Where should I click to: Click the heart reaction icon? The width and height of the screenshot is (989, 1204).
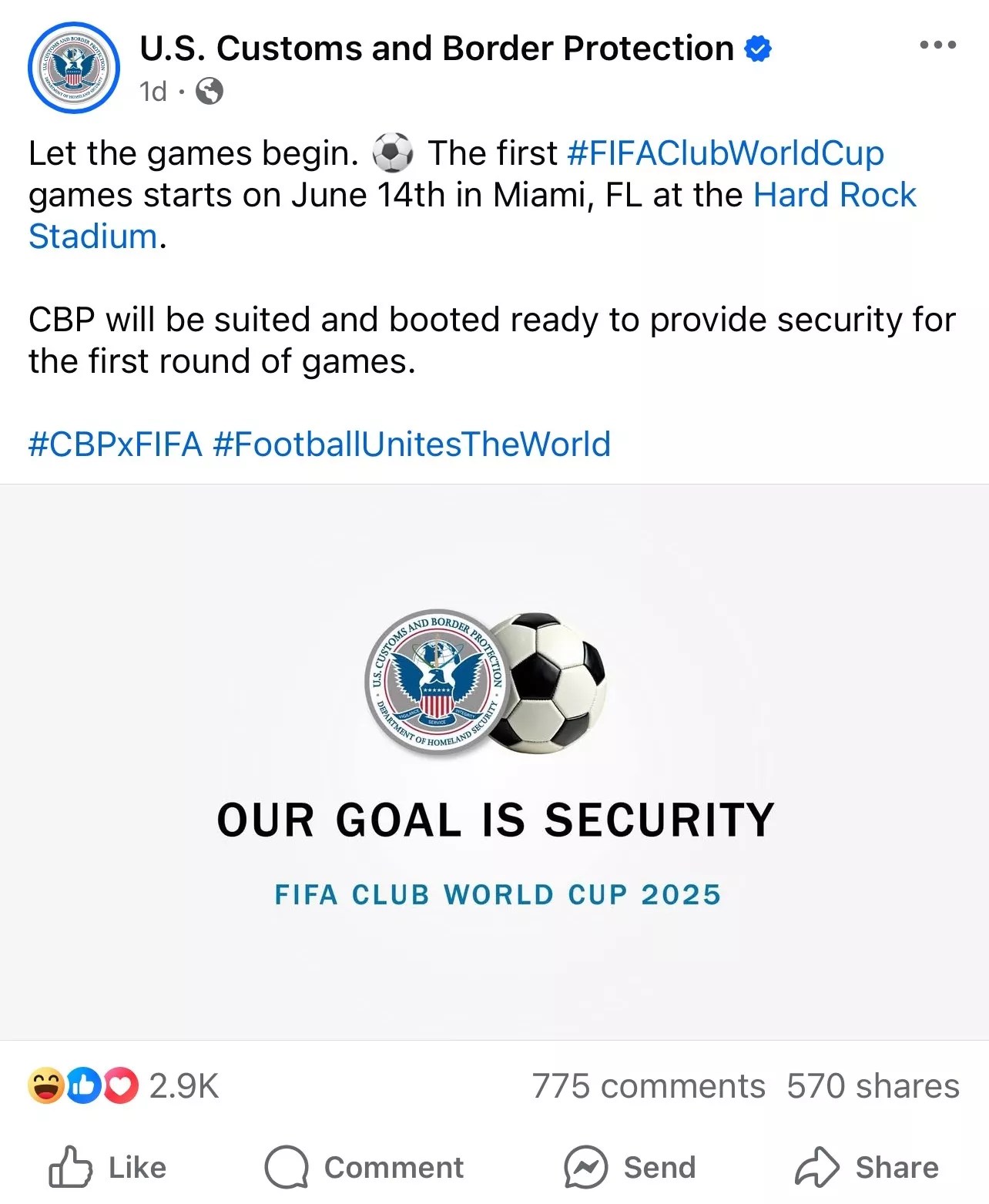pyautogui.click(x=121, y=1086)
